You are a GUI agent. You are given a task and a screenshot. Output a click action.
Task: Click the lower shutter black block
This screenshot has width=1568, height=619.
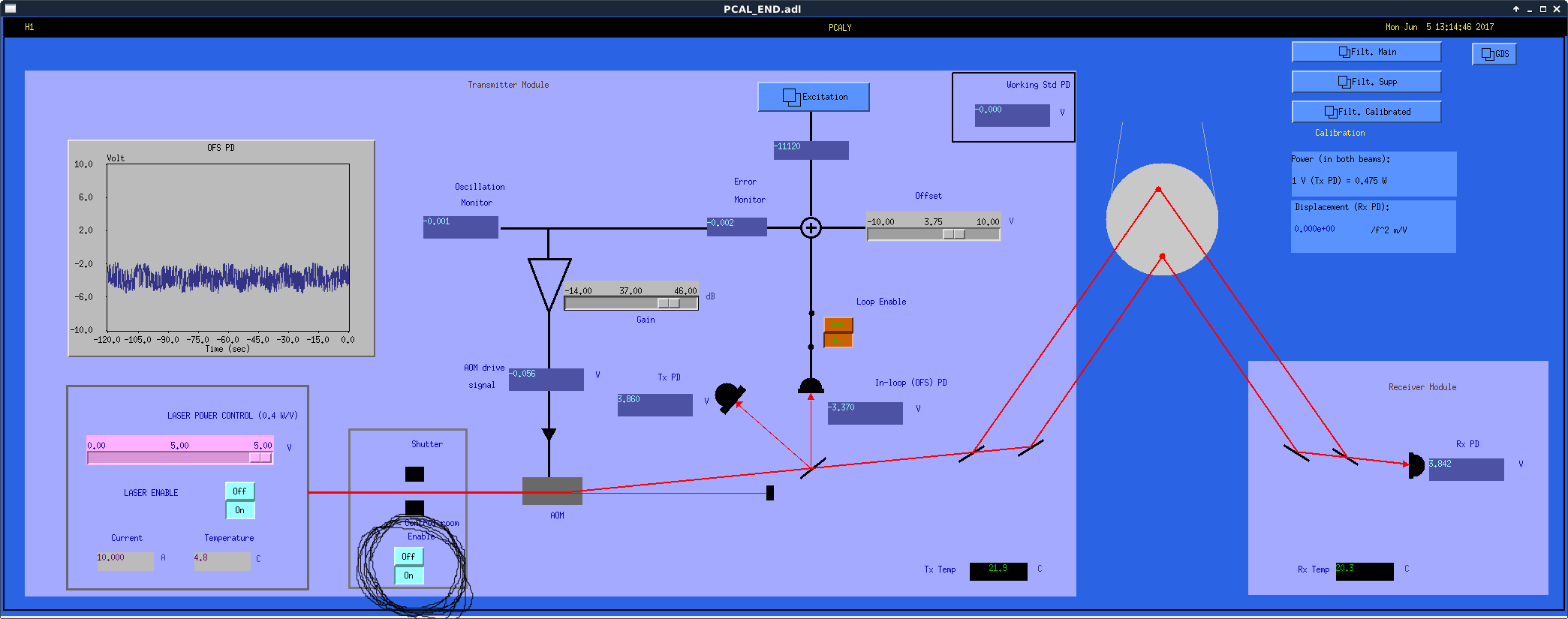(x=414, y=508)
